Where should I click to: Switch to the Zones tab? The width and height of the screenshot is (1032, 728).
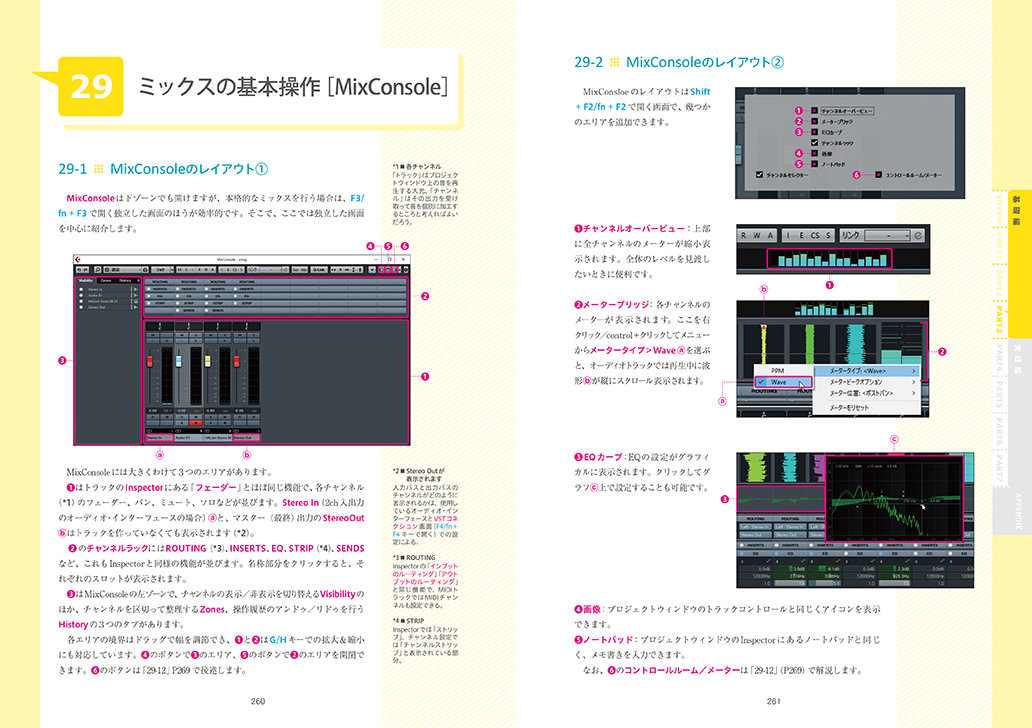(106, 280)
